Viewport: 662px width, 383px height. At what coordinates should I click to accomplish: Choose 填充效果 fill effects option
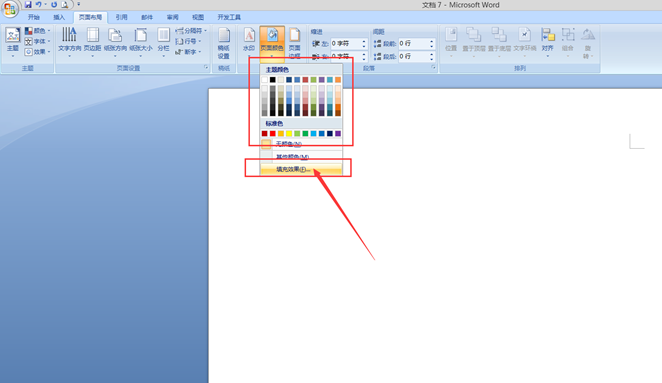click(301, 169)
